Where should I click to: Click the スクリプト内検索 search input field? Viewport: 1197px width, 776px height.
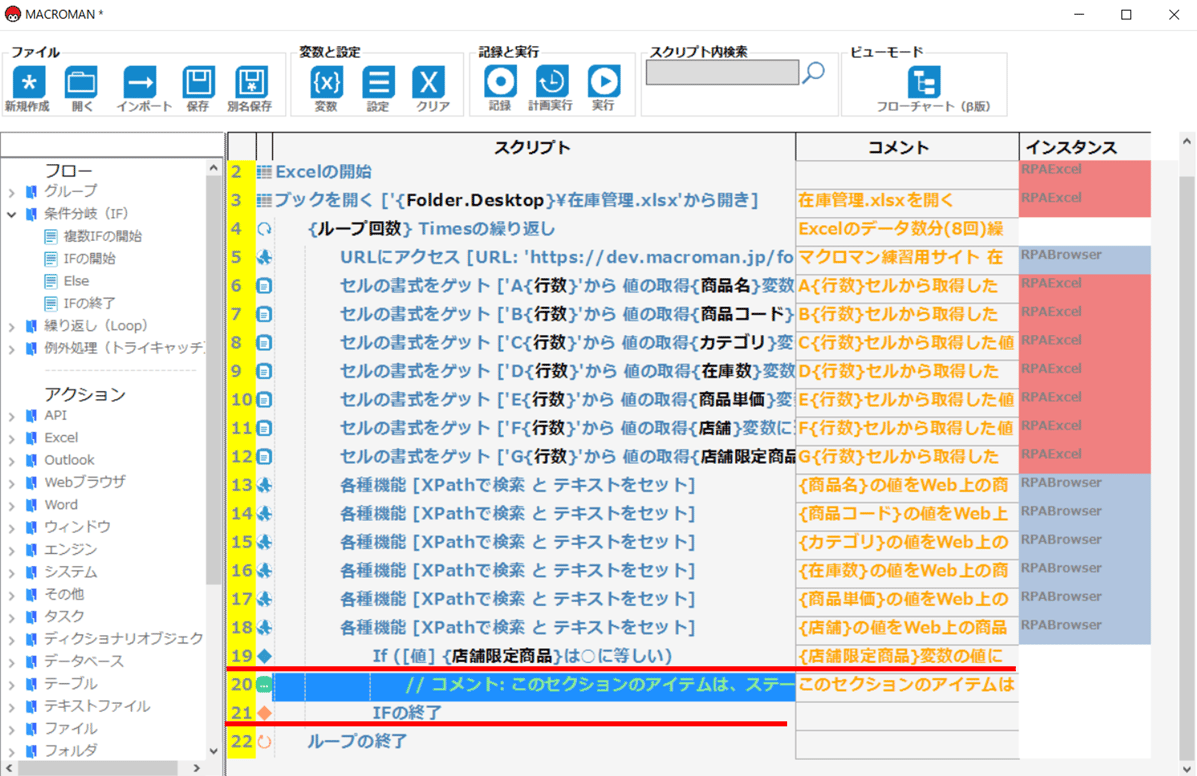(x=722, y=72)
